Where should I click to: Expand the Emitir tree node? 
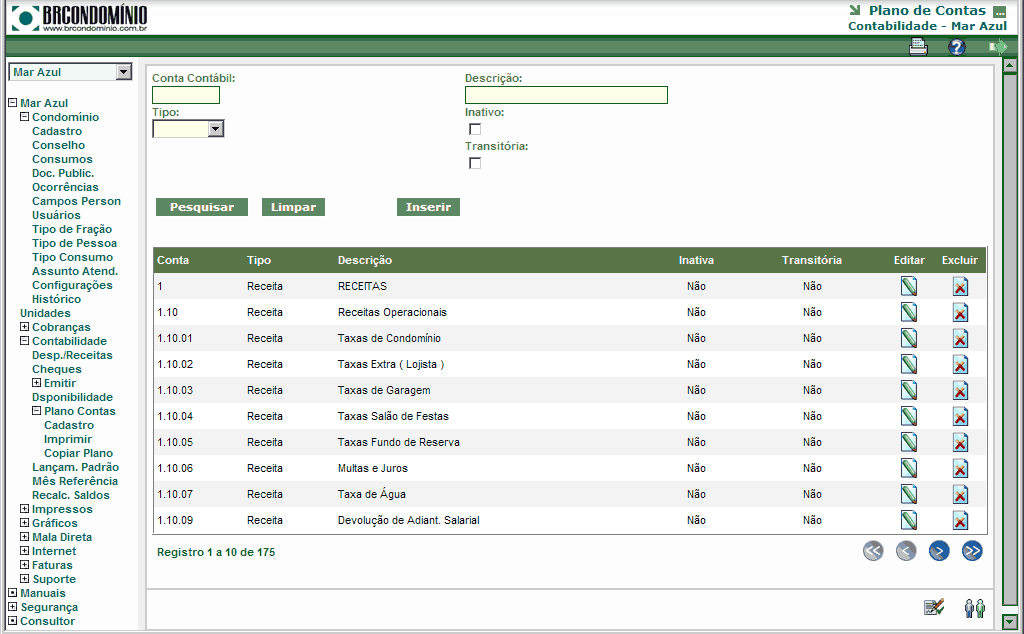tap(37, 383)
